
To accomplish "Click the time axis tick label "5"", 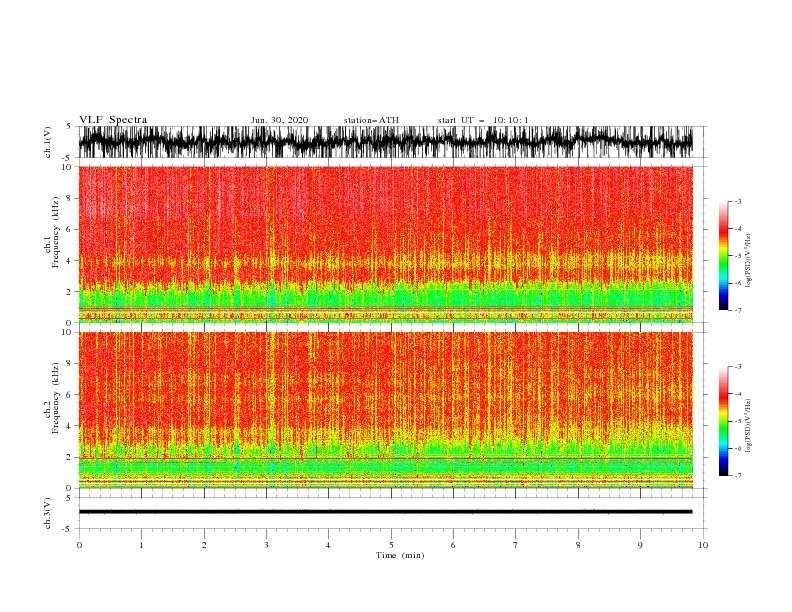I will [x=391, y=545].
